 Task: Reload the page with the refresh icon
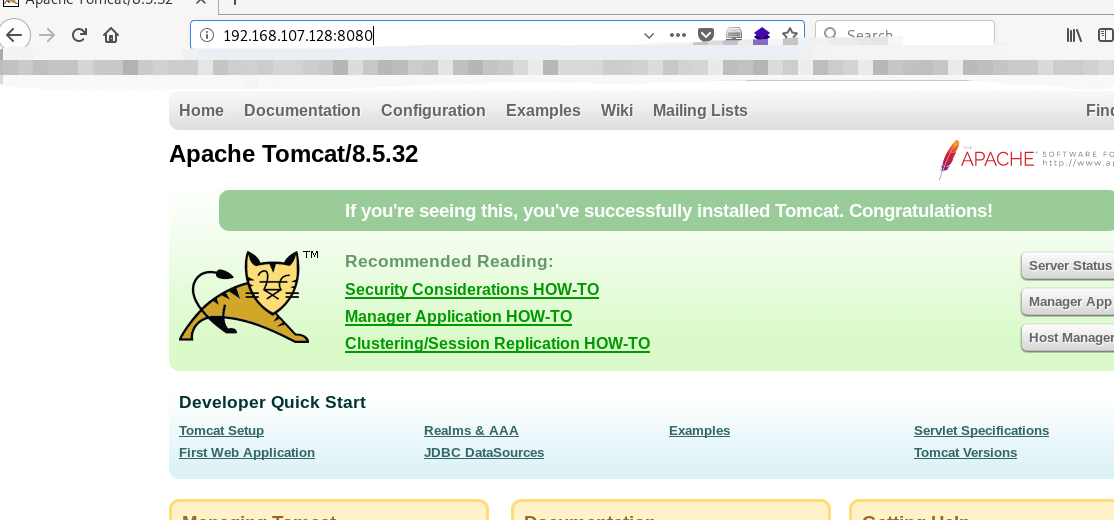click(80, 35)
